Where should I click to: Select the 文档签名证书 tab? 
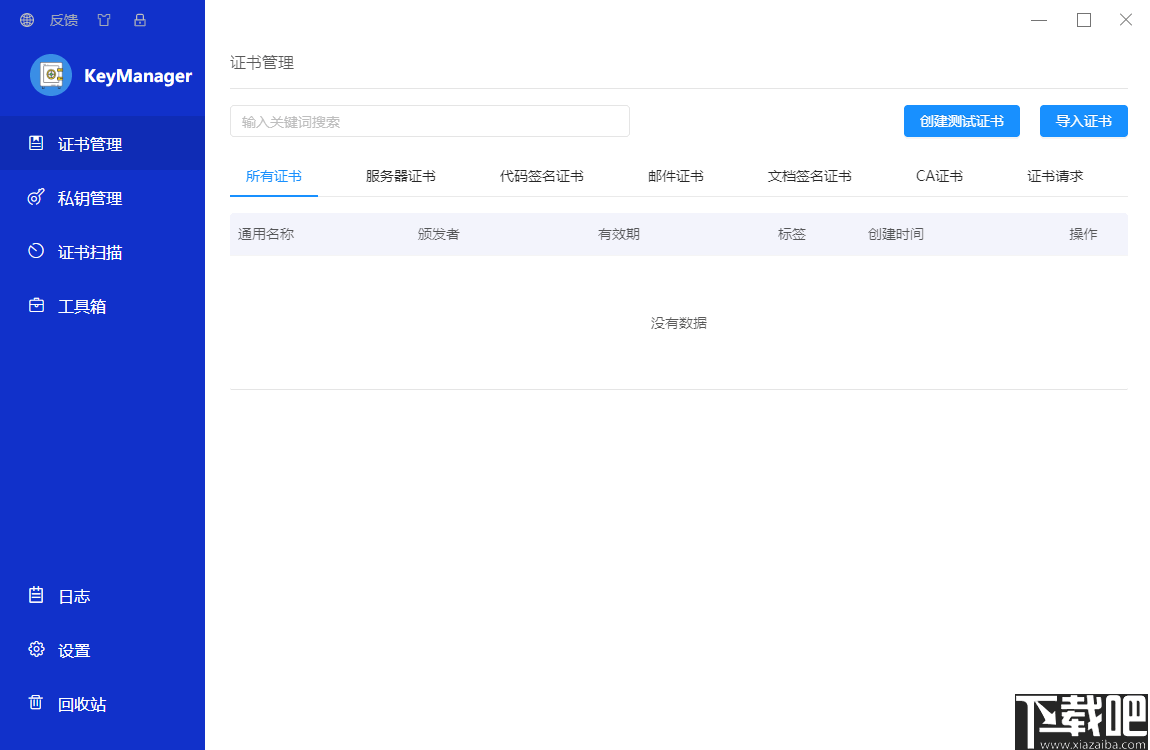(810, 175)
